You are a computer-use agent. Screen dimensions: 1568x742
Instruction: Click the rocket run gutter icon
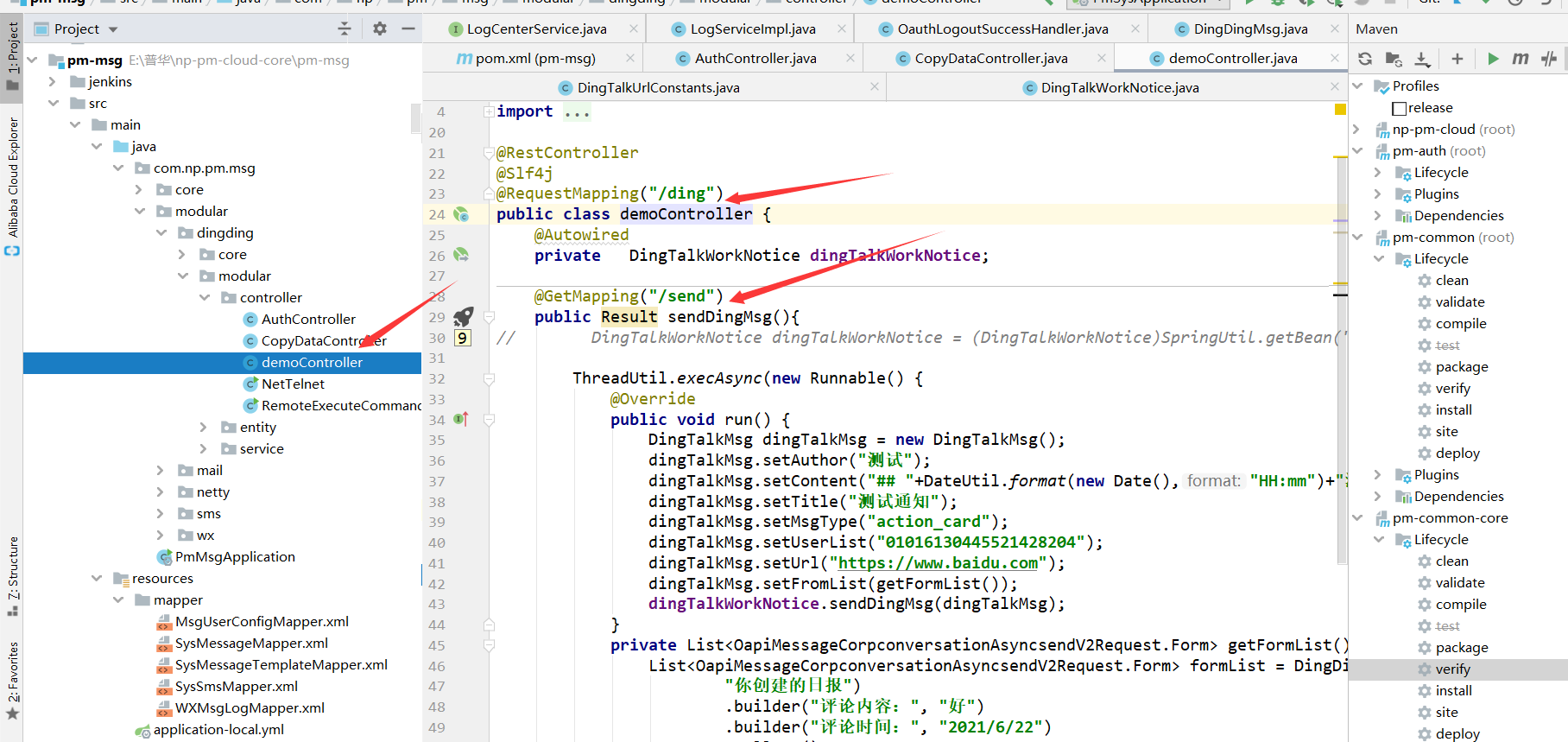point(464,316)
